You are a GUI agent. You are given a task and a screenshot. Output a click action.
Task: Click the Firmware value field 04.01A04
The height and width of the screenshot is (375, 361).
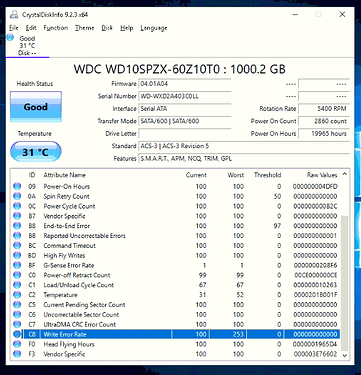[185, 84]
